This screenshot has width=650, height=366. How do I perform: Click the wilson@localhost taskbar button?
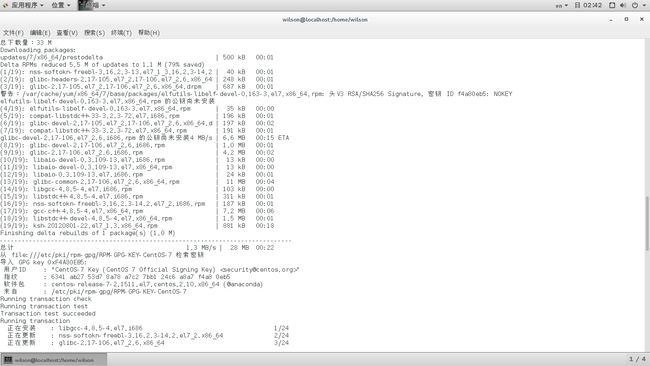point(53,360)
